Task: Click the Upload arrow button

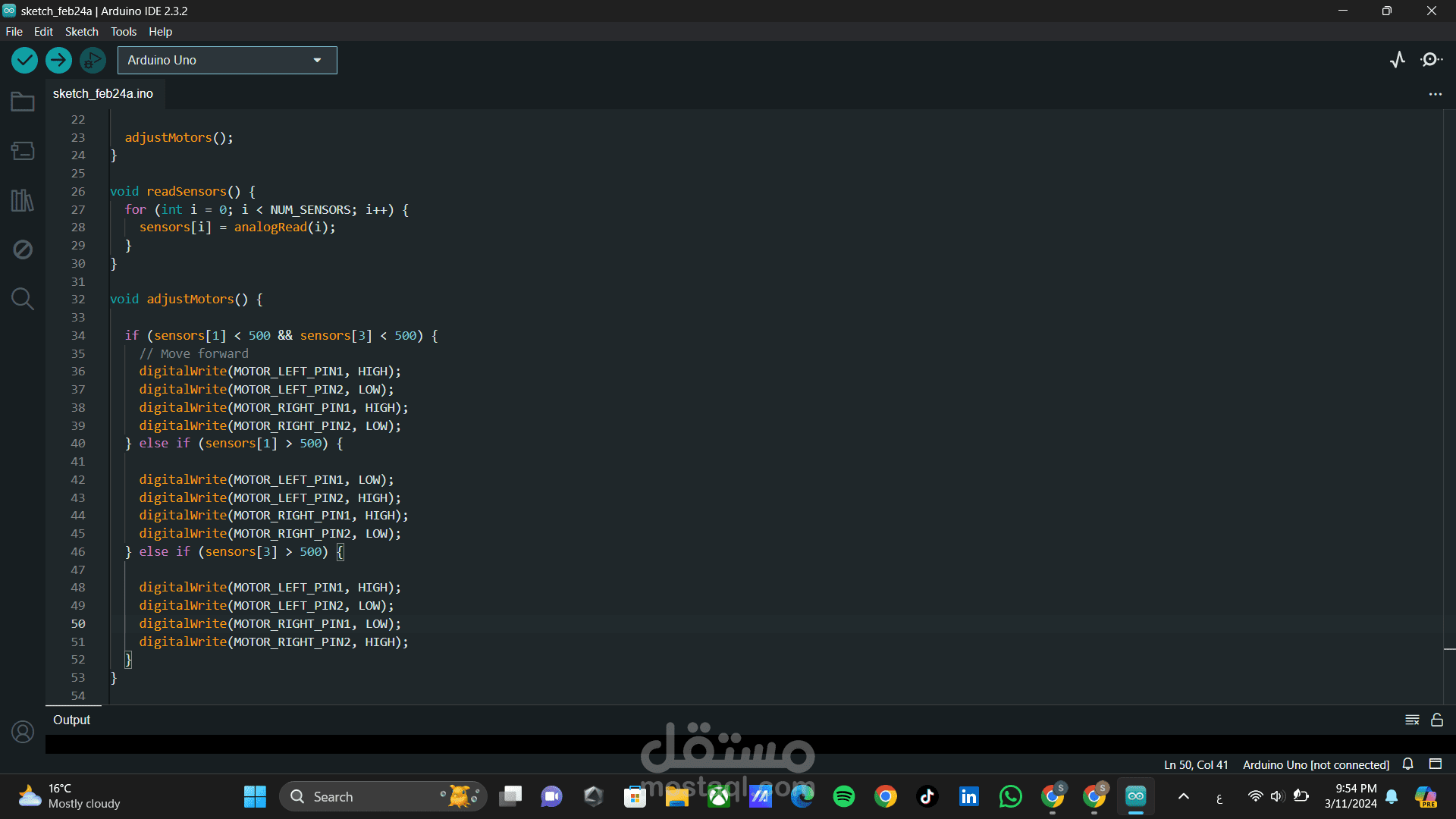Action: (x=58, y=60)
